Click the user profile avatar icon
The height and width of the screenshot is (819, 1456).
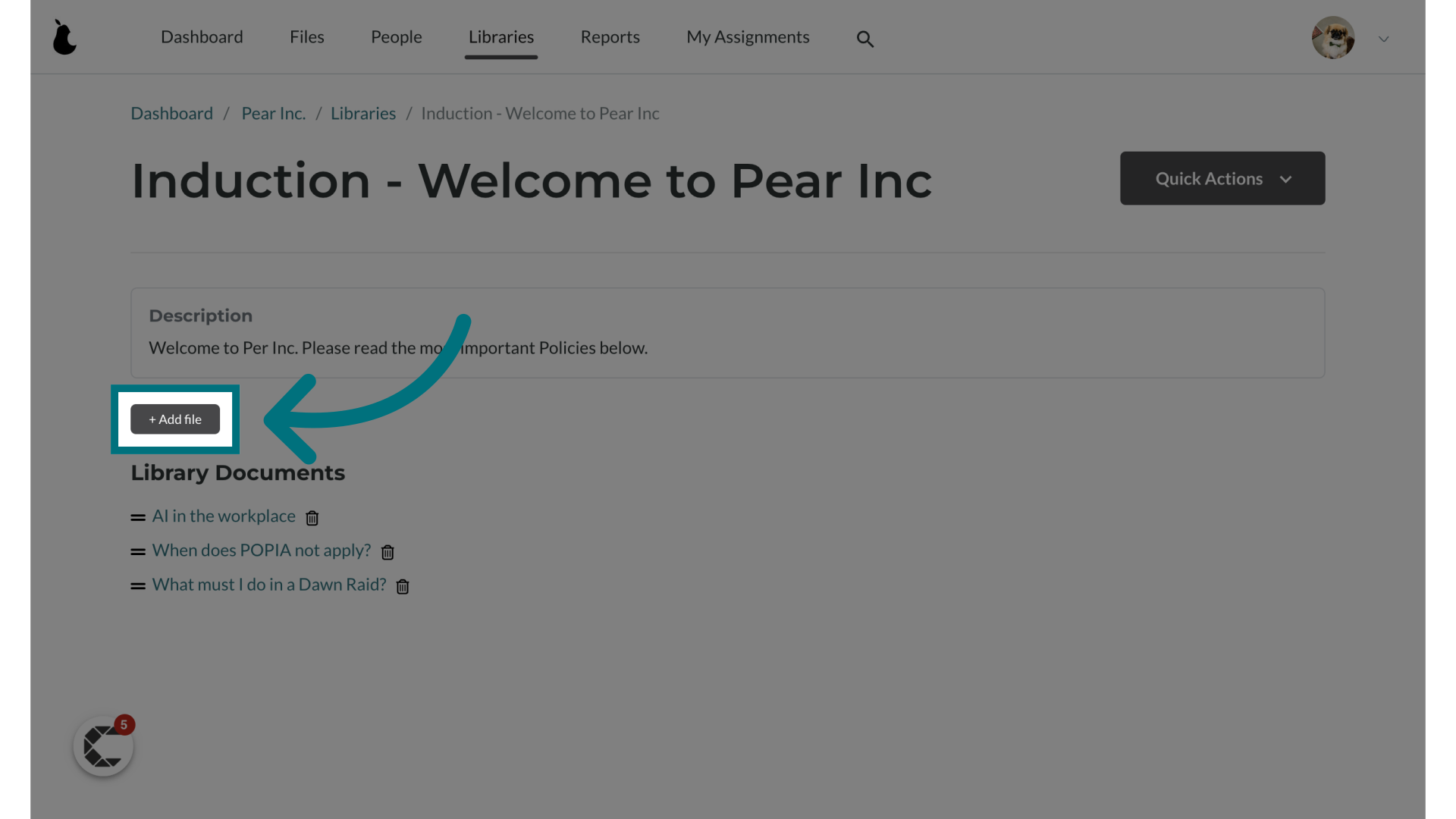coord(1333,37)
